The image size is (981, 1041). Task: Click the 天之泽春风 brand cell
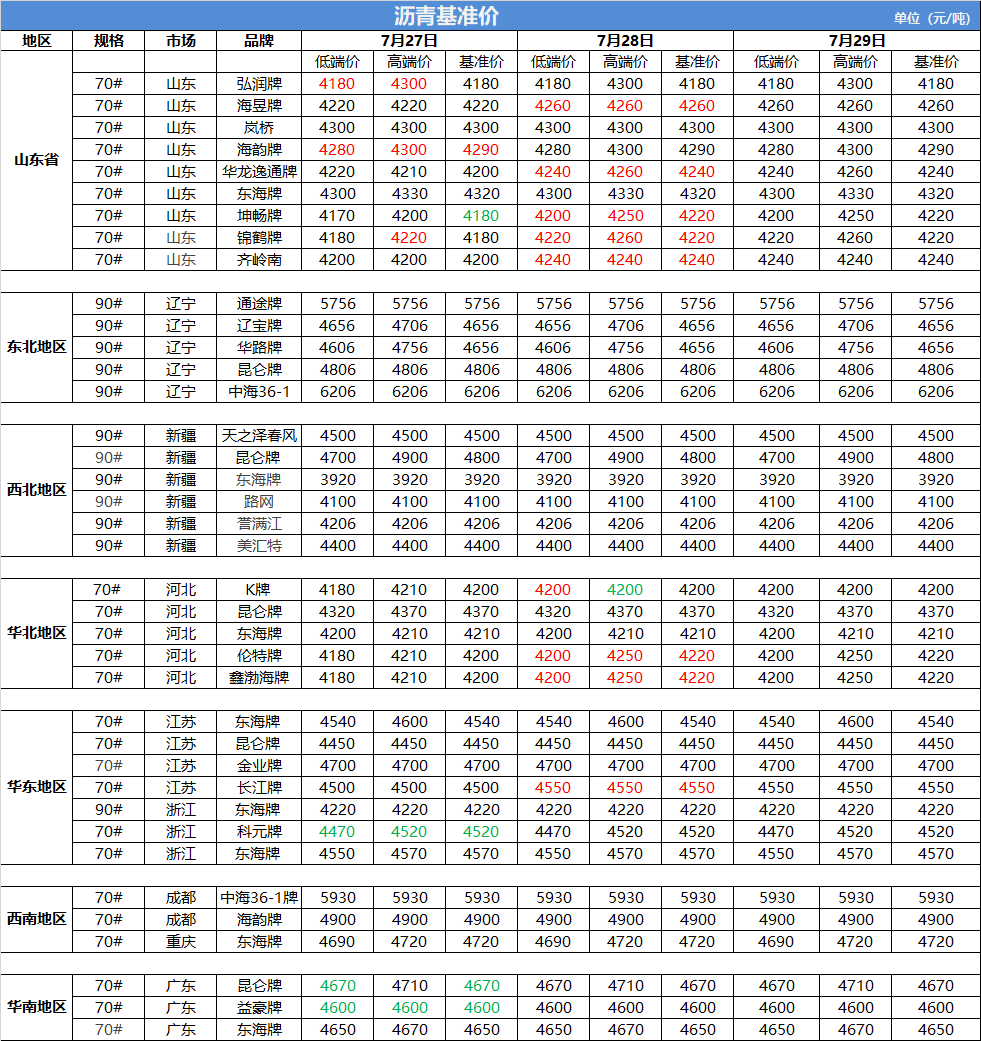point(259,436)
